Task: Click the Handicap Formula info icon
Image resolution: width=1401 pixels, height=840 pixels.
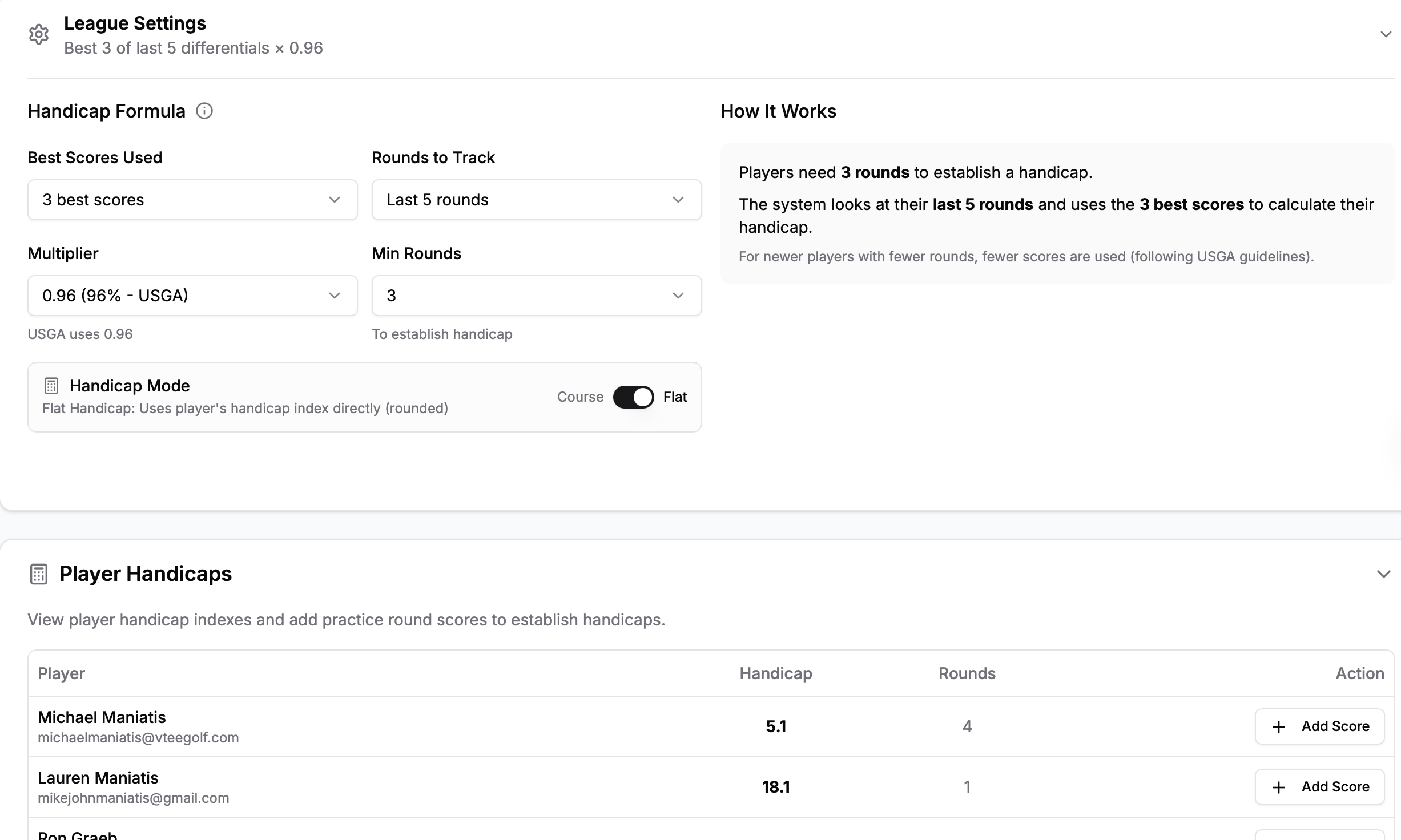Action: click(x=204, y=111)
